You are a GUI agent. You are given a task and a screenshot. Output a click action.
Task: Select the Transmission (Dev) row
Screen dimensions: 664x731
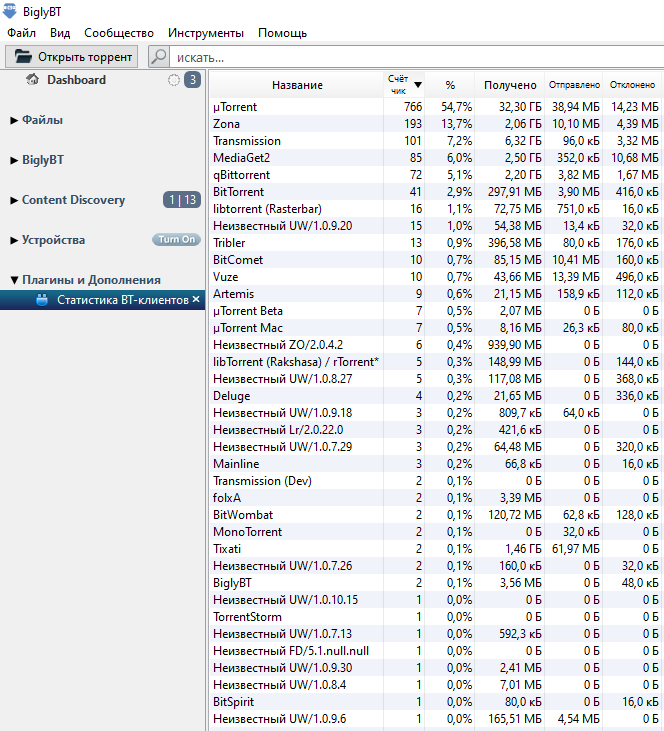click(436, 481)
